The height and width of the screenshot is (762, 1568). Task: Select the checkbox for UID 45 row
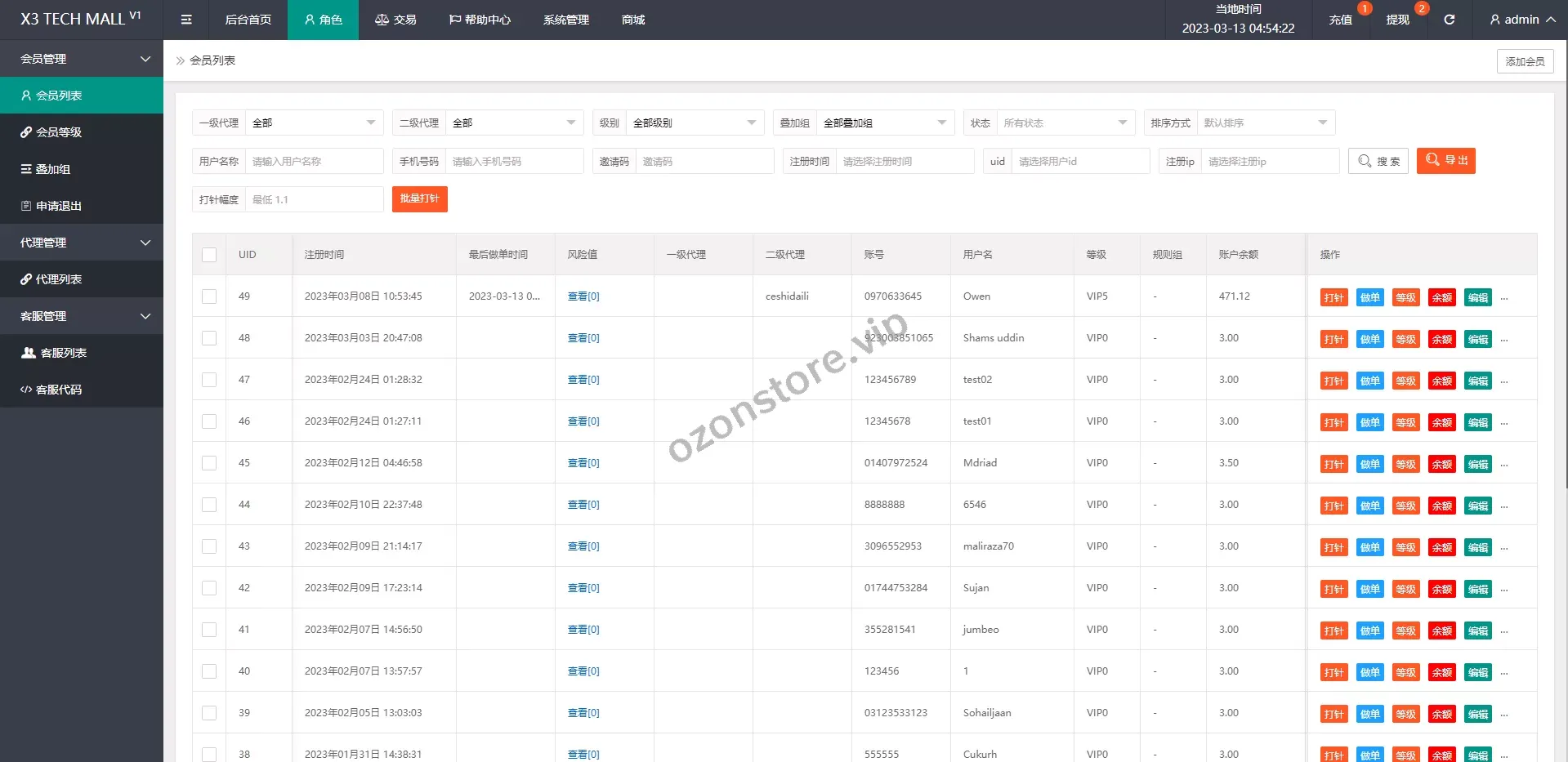[209, 463]
